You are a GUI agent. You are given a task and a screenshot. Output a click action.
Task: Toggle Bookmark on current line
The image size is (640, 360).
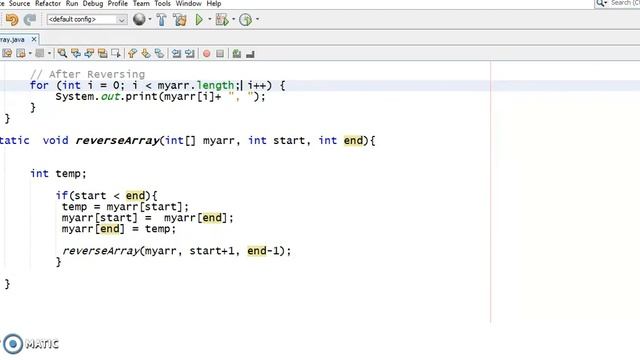coord(159,53)
